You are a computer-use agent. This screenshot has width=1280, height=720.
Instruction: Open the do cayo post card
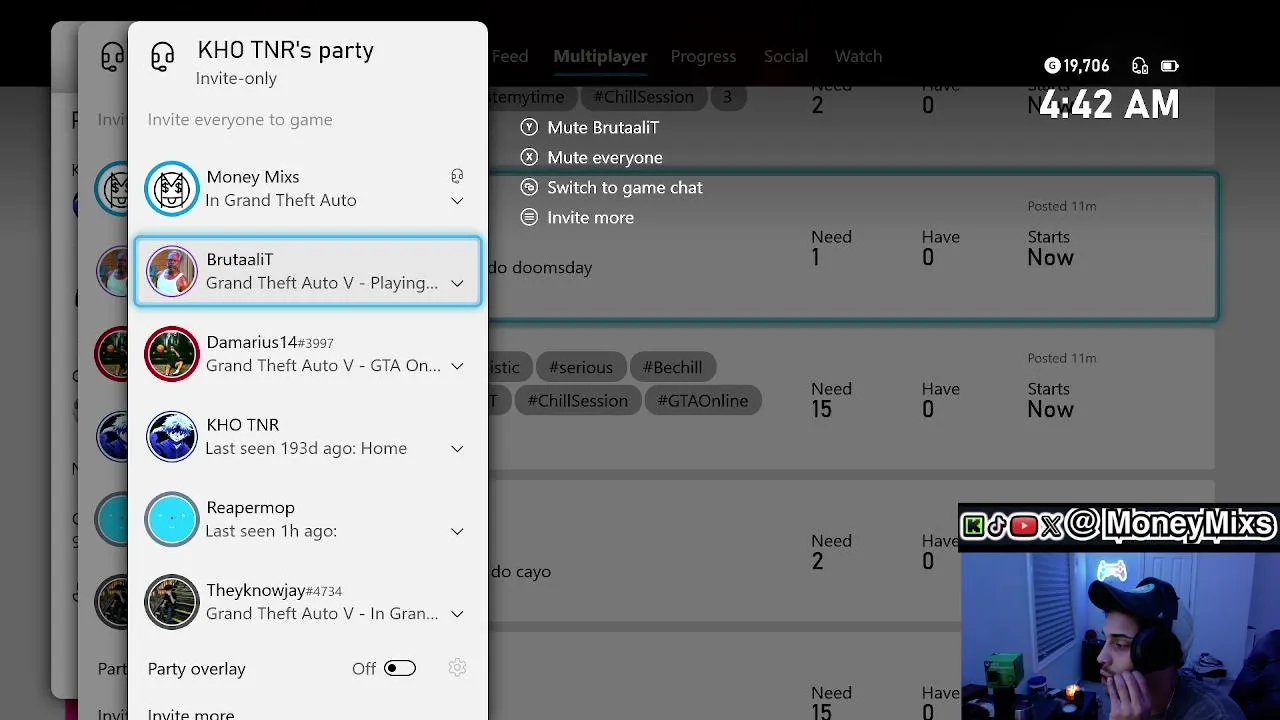[x=852, y=551]
